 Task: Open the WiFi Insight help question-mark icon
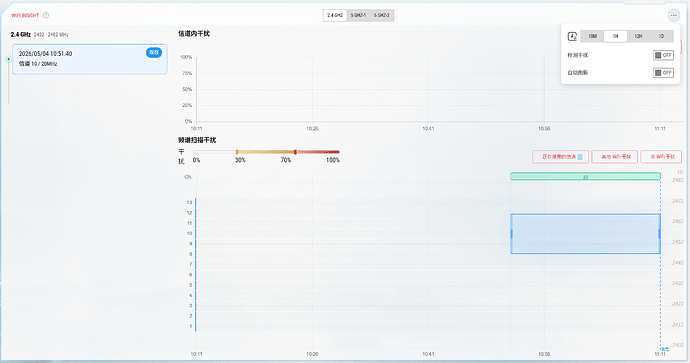click(x=46, y=15)
